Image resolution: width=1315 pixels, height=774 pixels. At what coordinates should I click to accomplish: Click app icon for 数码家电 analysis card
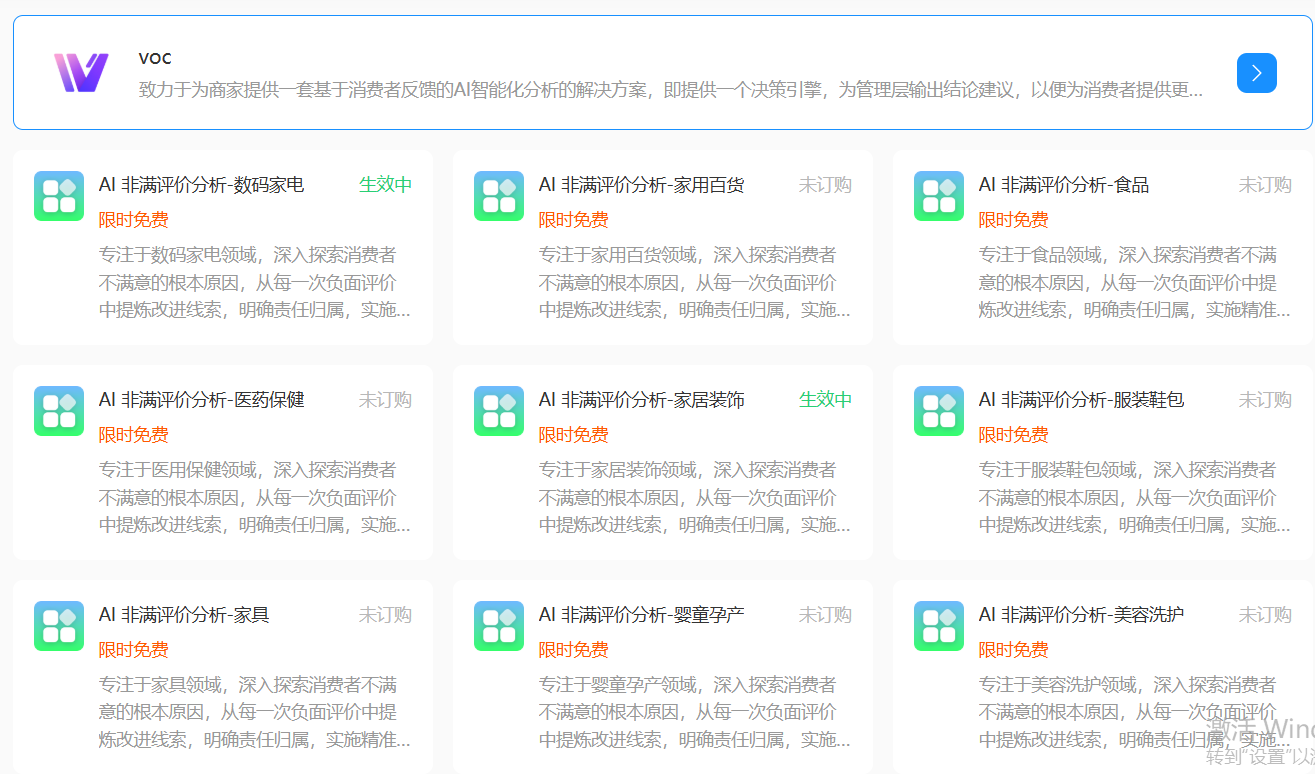pos(59,196)
